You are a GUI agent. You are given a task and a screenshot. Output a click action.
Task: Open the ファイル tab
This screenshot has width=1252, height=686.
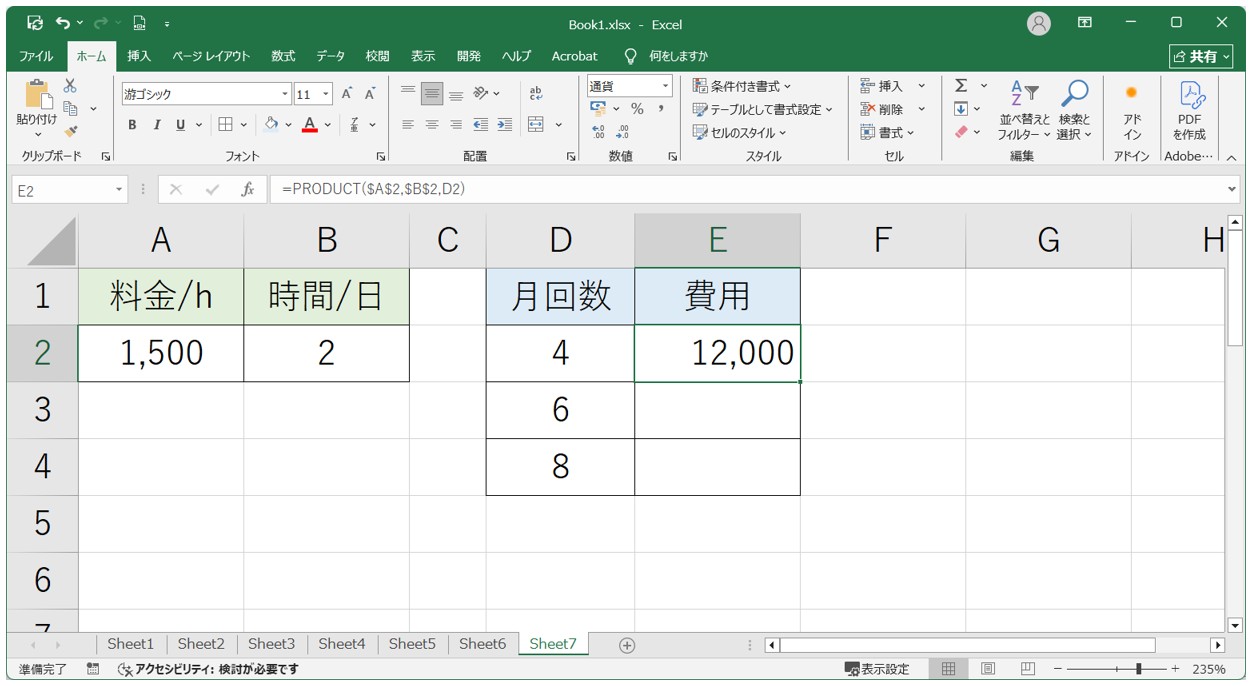click(x=36, y=56)
